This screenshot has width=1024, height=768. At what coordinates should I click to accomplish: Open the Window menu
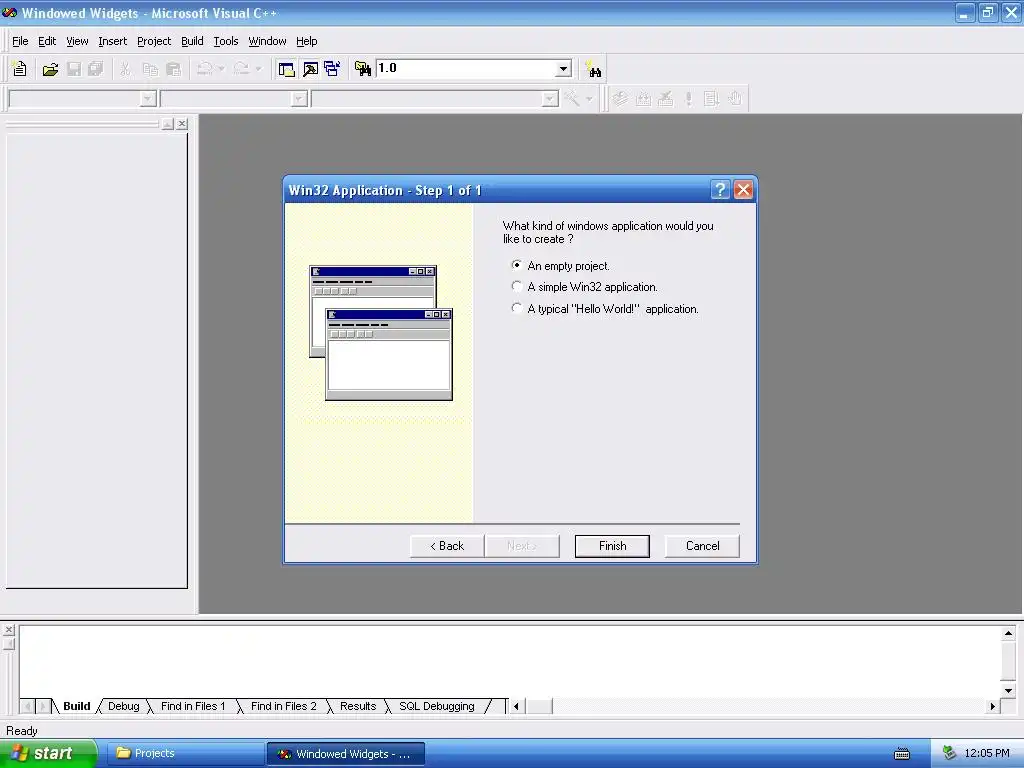[x=267, y=41]
